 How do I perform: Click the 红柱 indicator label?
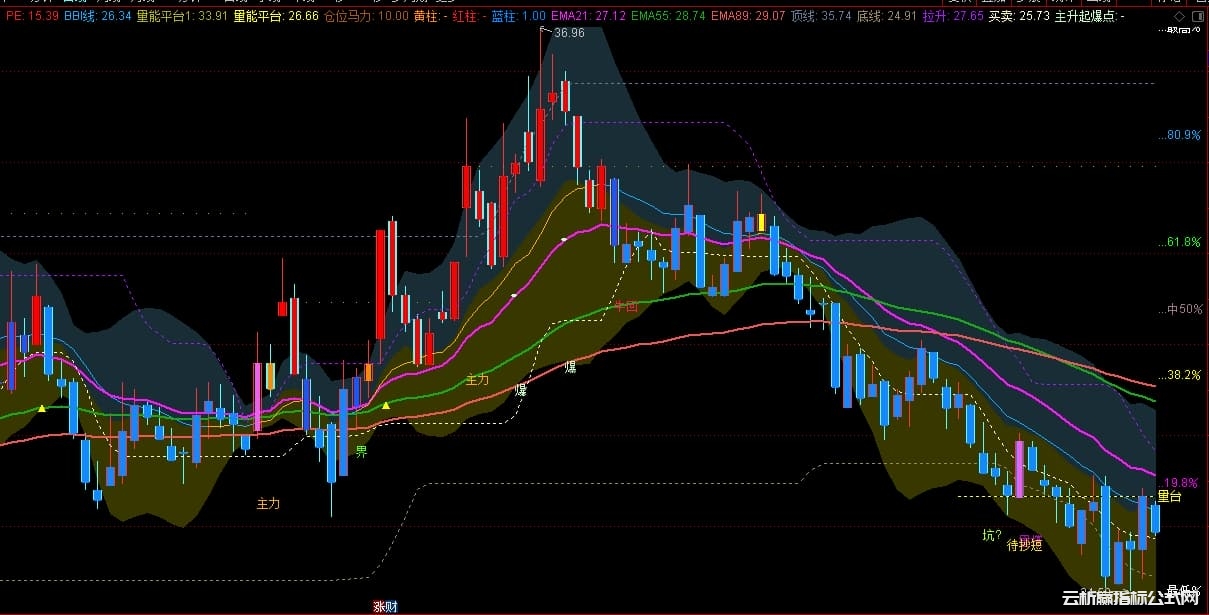point(469,17)
